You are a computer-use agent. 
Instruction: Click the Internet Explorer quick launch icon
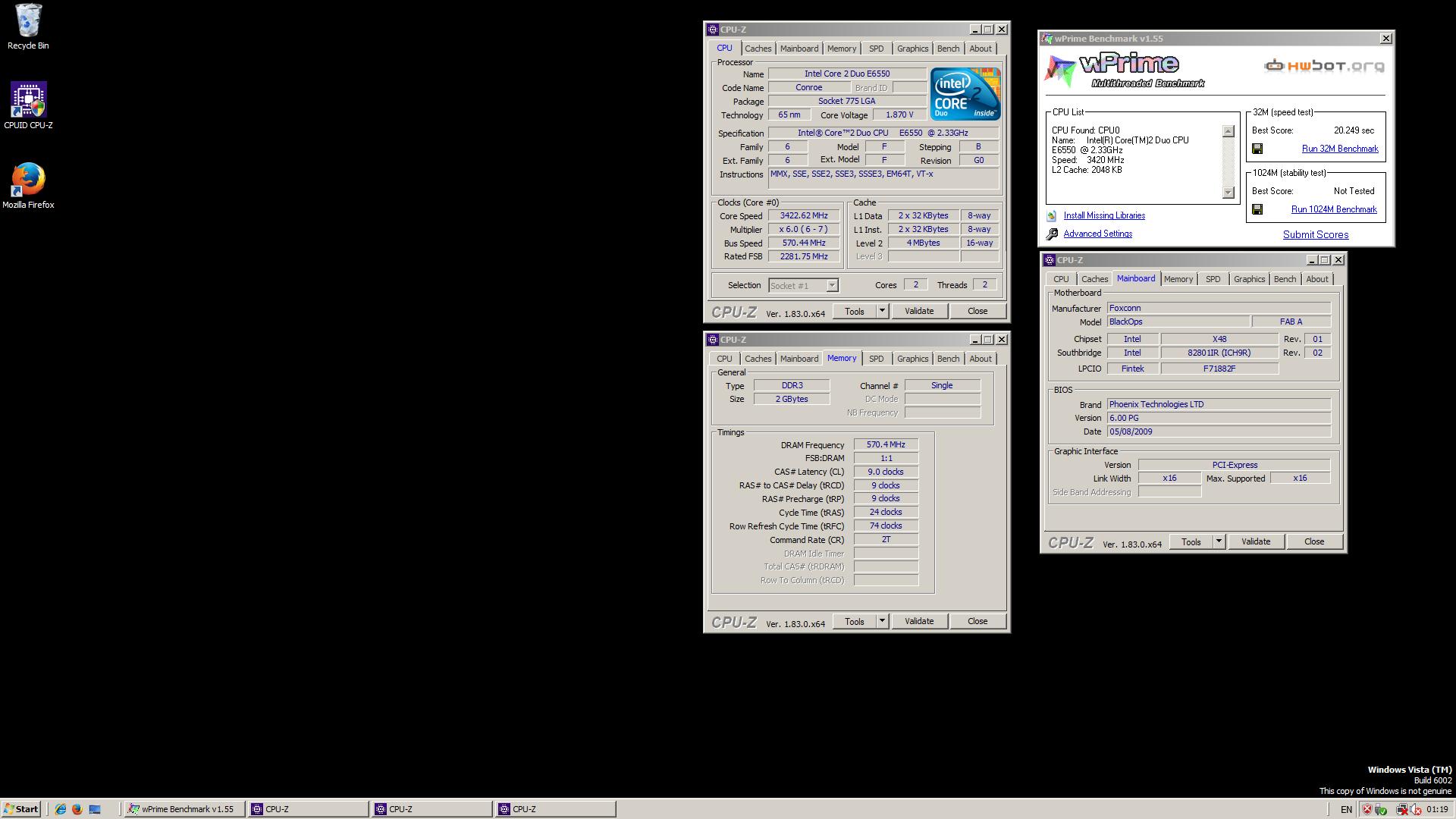pos(60,809)
